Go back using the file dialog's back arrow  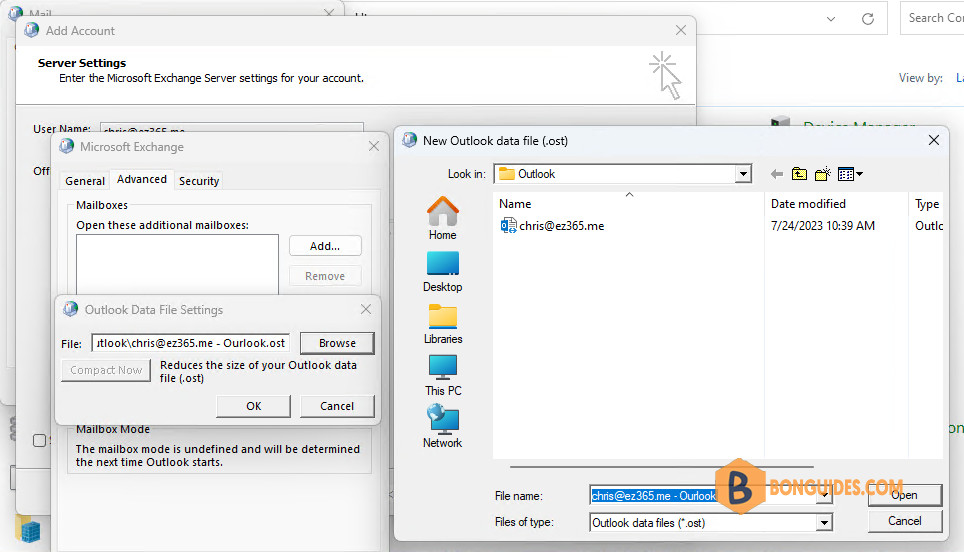(776, 174)
